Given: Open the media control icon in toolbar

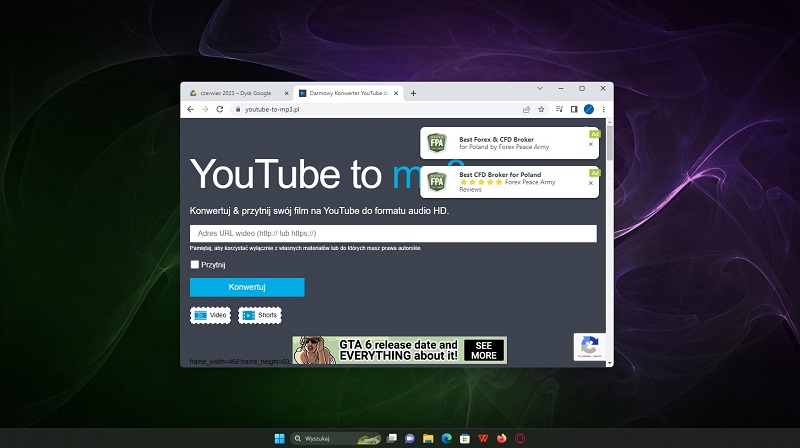Looking at the screenshot, I should tap(559, 109).
